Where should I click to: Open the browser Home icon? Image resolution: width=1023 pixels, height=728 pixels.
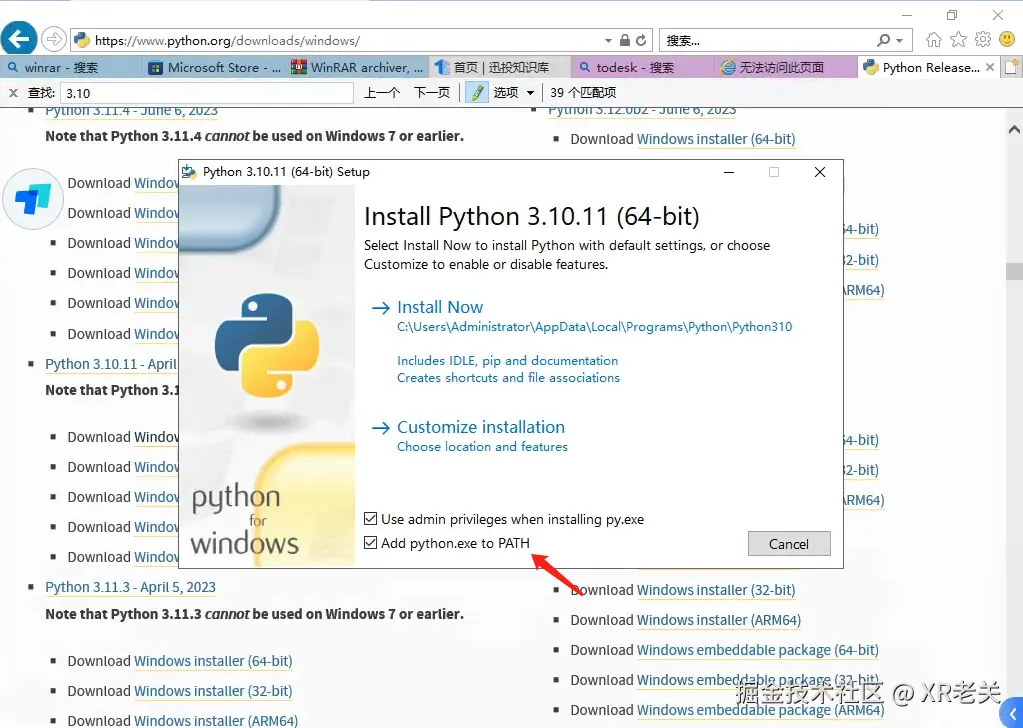tap(934, 40)
